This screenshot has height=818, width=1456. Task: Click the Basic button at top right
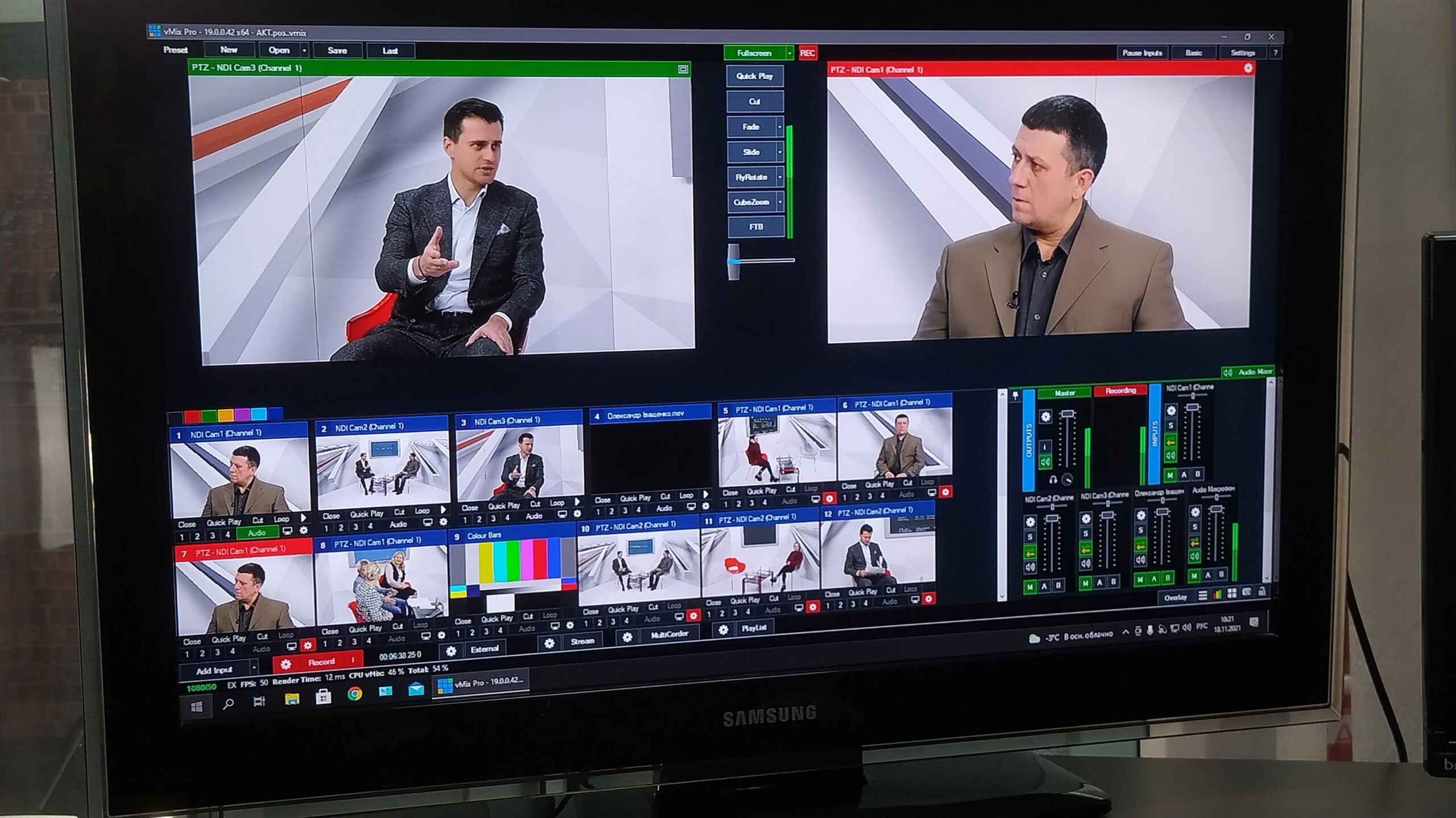tap(1194, 53)
